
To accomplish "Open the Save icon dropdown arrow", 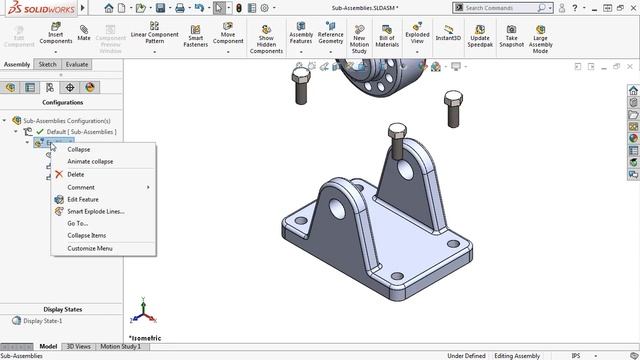I will click(x=169, y=8).
